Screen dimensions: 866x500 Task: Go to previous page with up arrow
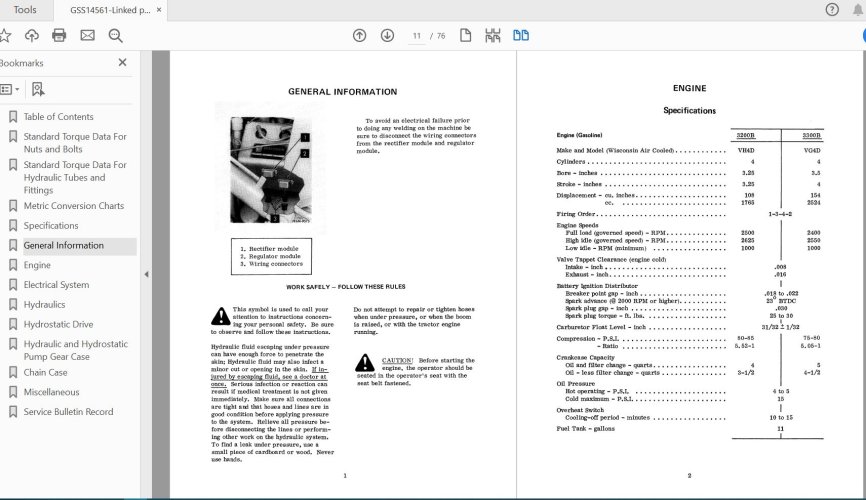tap(360, 36)
